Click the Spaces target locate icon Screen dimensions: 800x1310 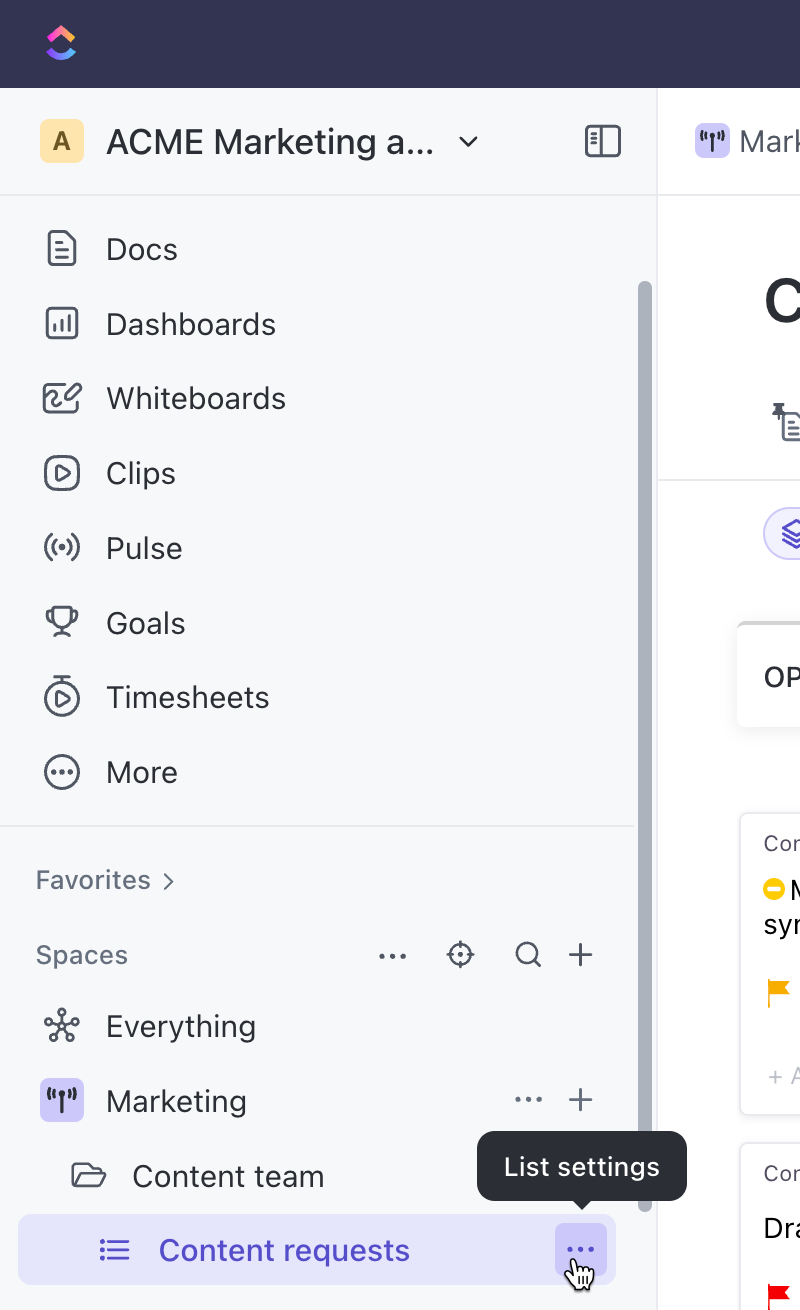[x=460, y=955]
